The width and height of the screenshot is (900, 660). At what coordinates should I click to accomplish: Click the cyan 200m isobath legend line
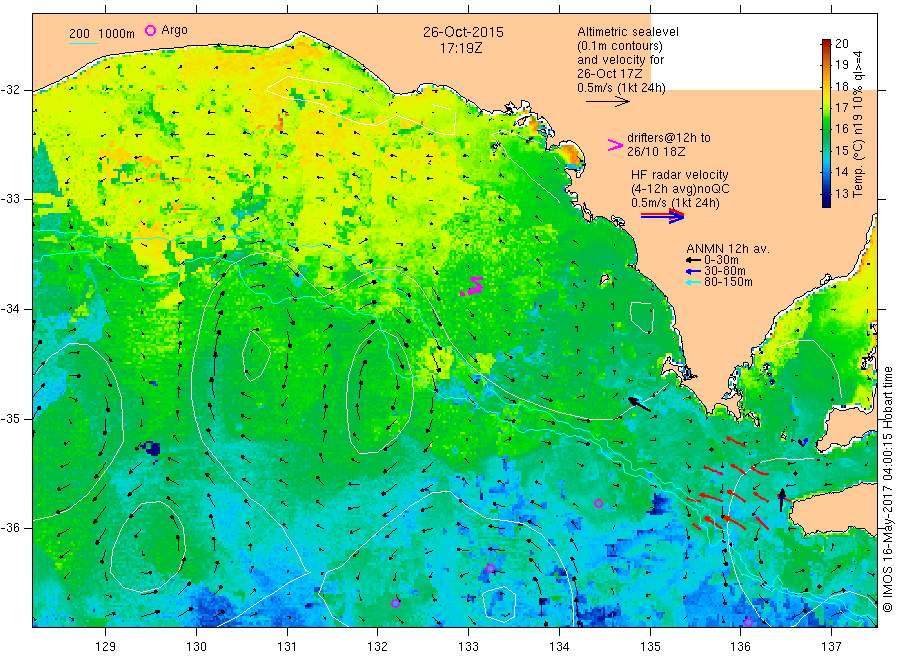[83, 42]
